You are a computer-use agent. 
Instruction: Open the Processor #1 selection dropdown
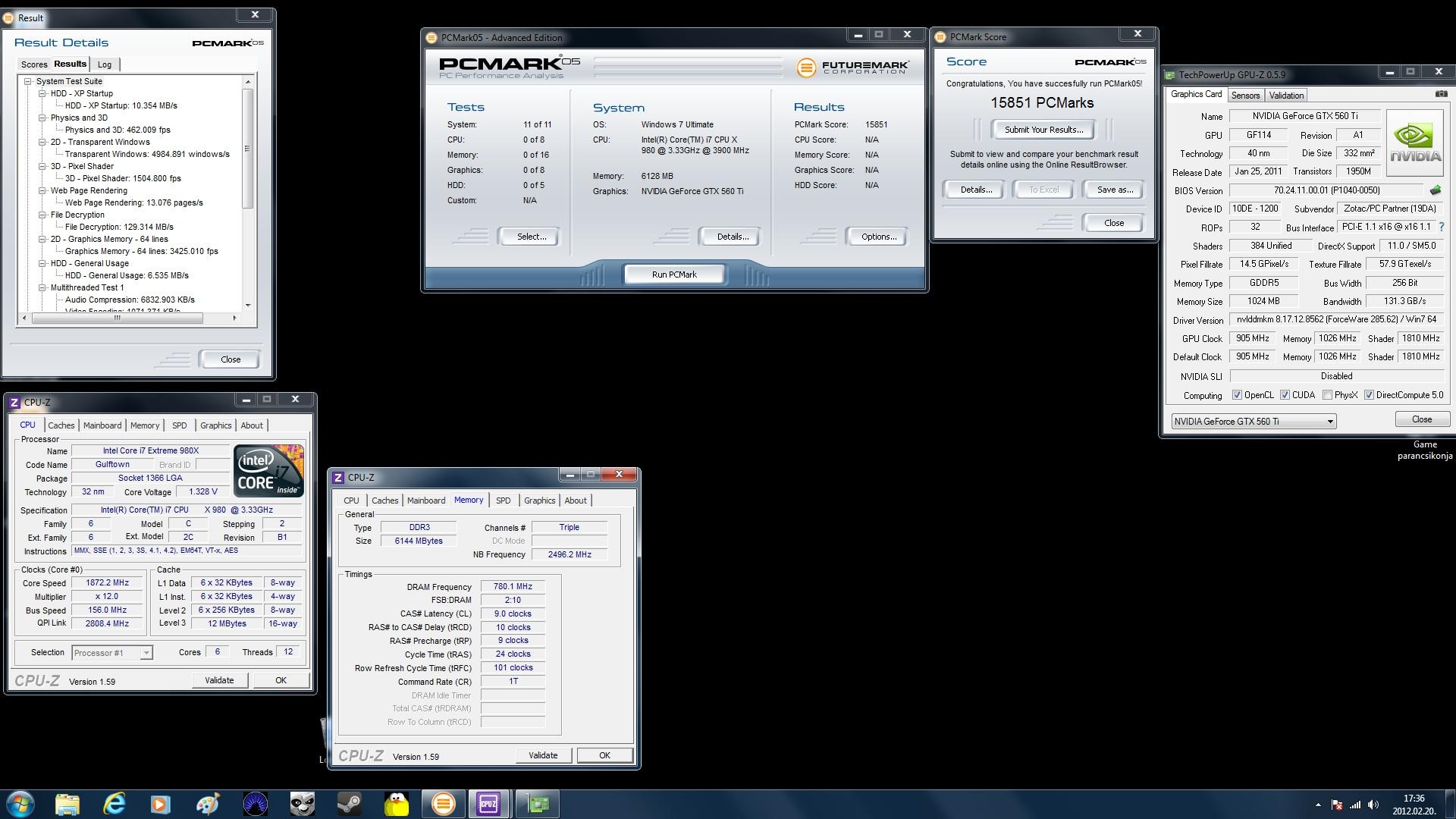(x=112, y=653)
